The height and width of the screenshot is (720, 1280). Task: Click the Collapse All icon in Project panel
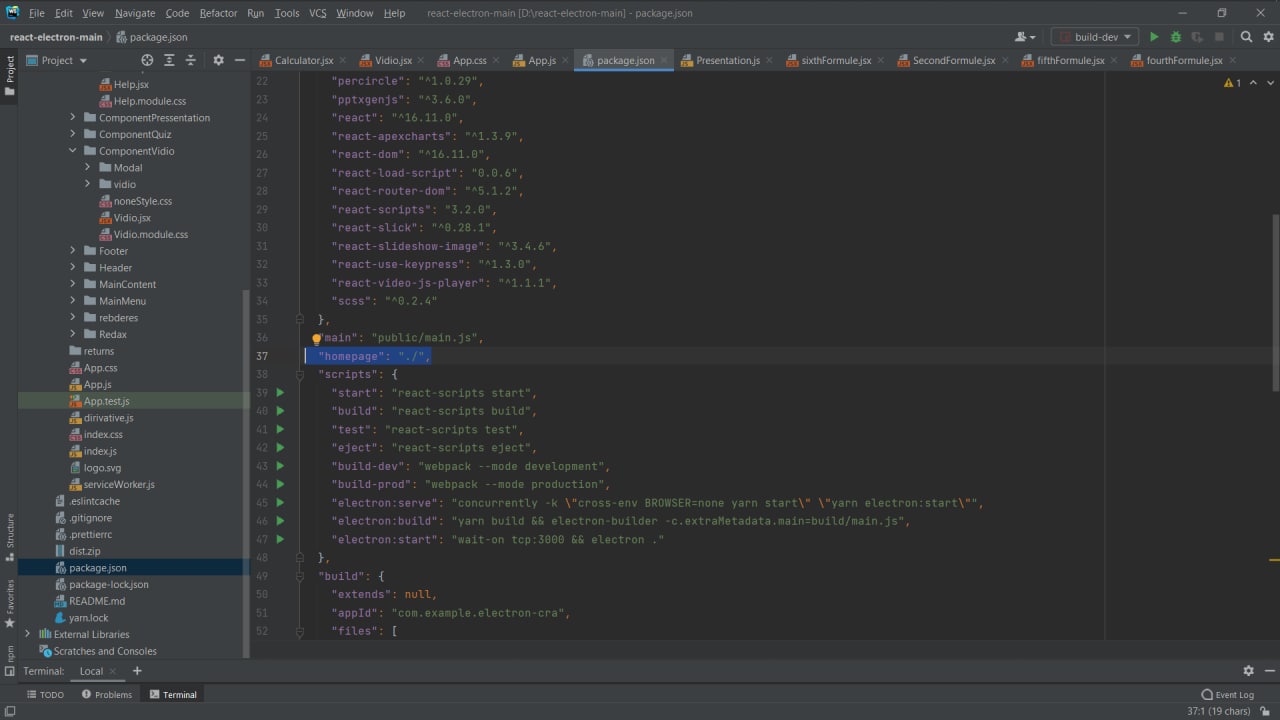[x=190, y=60]
